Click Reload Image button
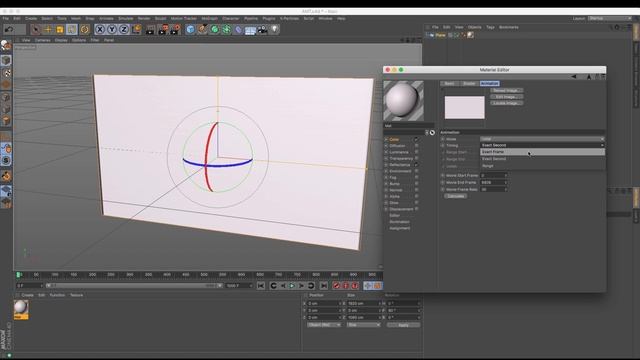640x360 pixels. pyautogui.click(x=506, y=90)
